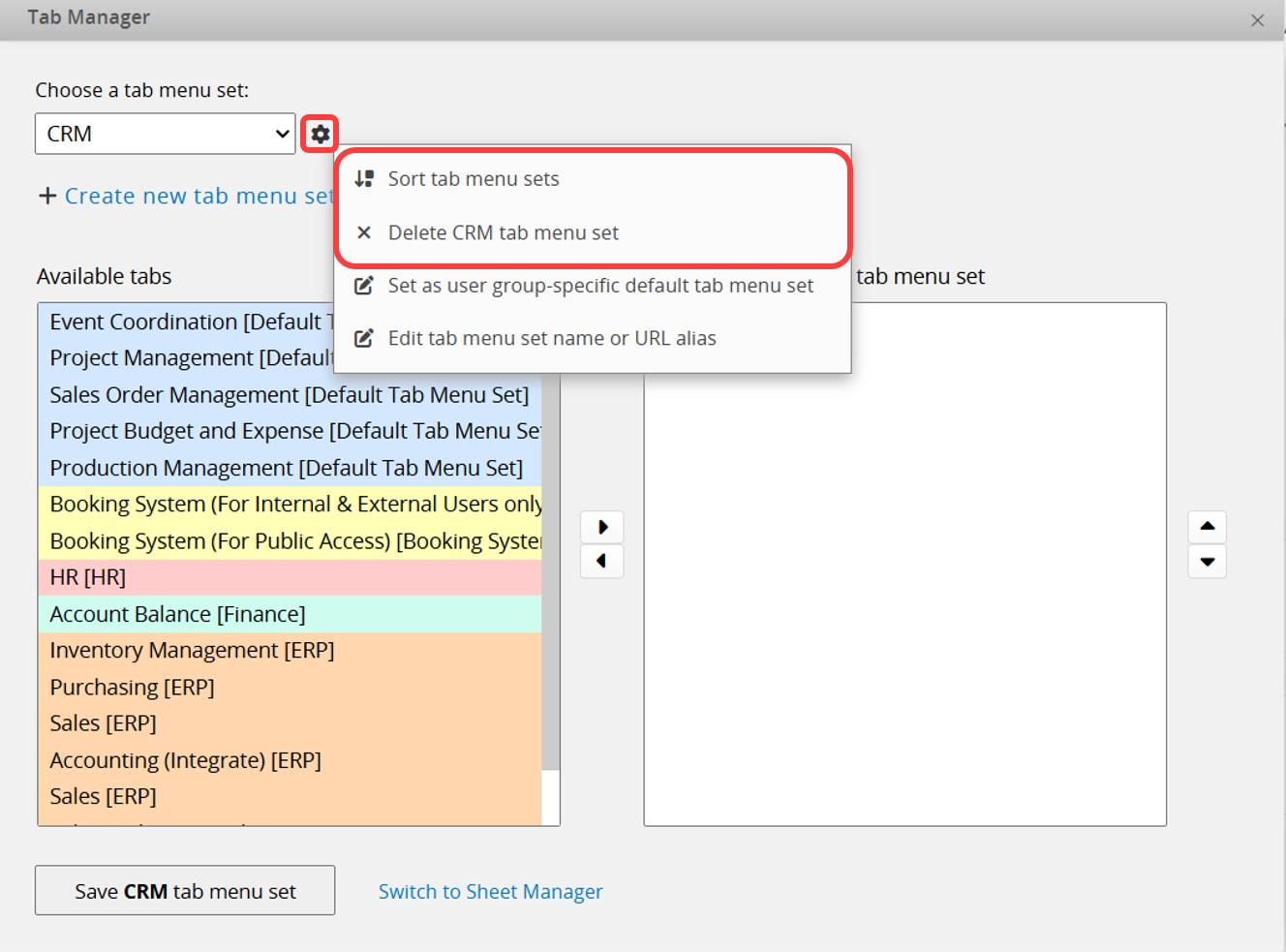Screen dimensions: 1286x952
Task: Pick Inventory Management [ERP] from available tabs
Action: pyautogui.click(x=192, y=651)
